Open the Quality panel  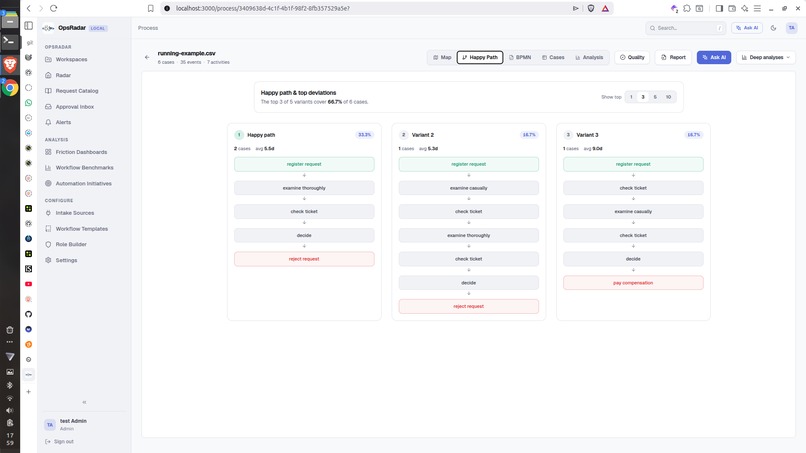point(632,57)
